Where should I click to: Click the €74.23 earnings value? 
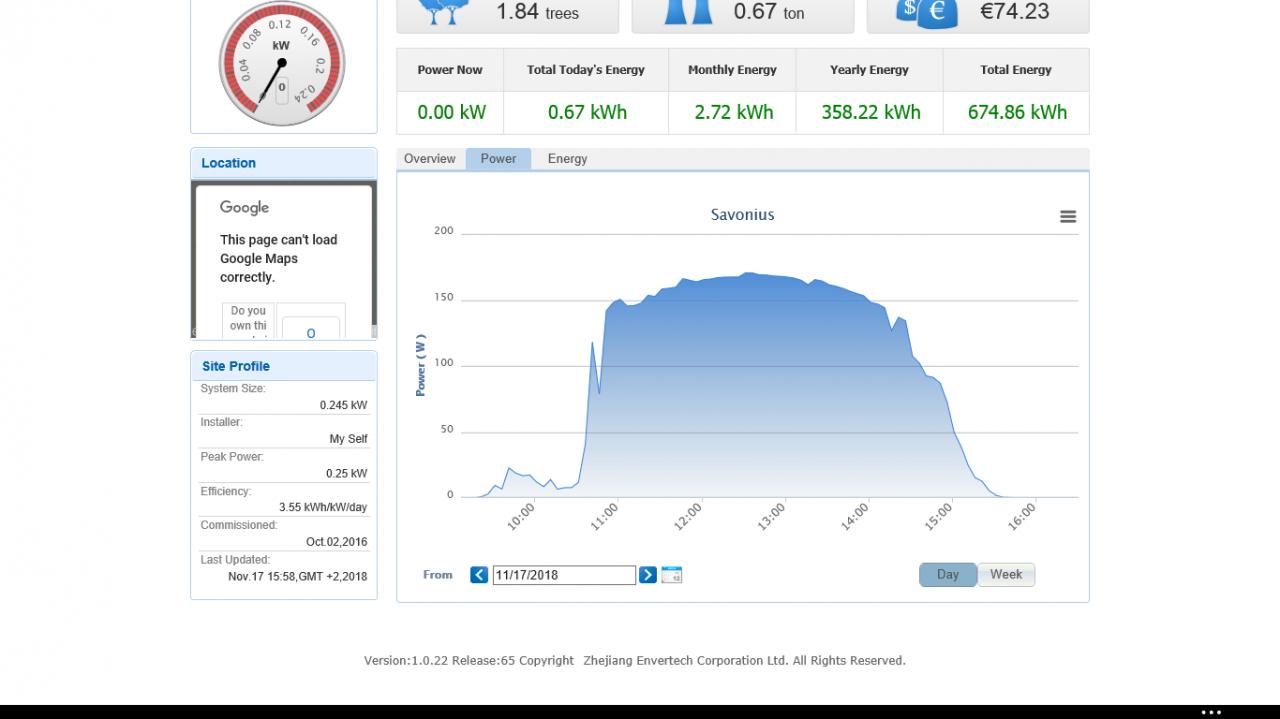(1015, 12)
